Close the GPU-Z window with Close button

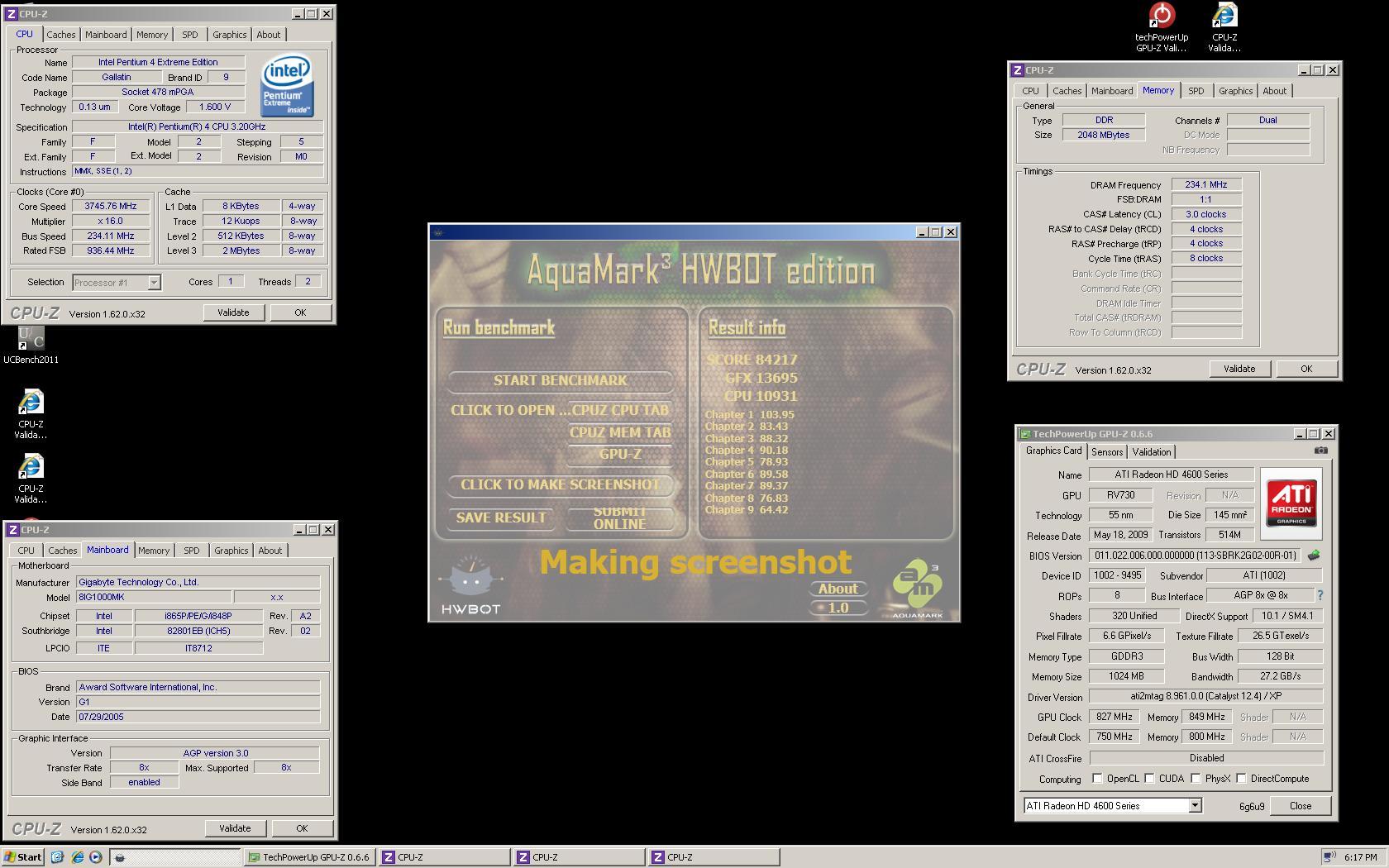pyautogui.click(x=1300, y=806)
